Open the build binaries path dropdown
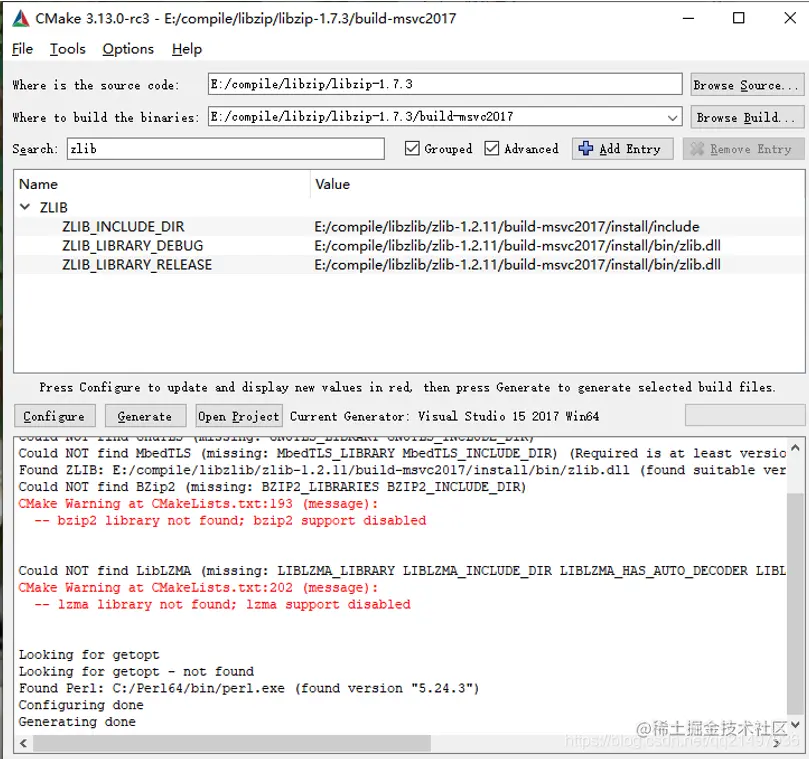809x759 pixels. (x=672, y=118)
